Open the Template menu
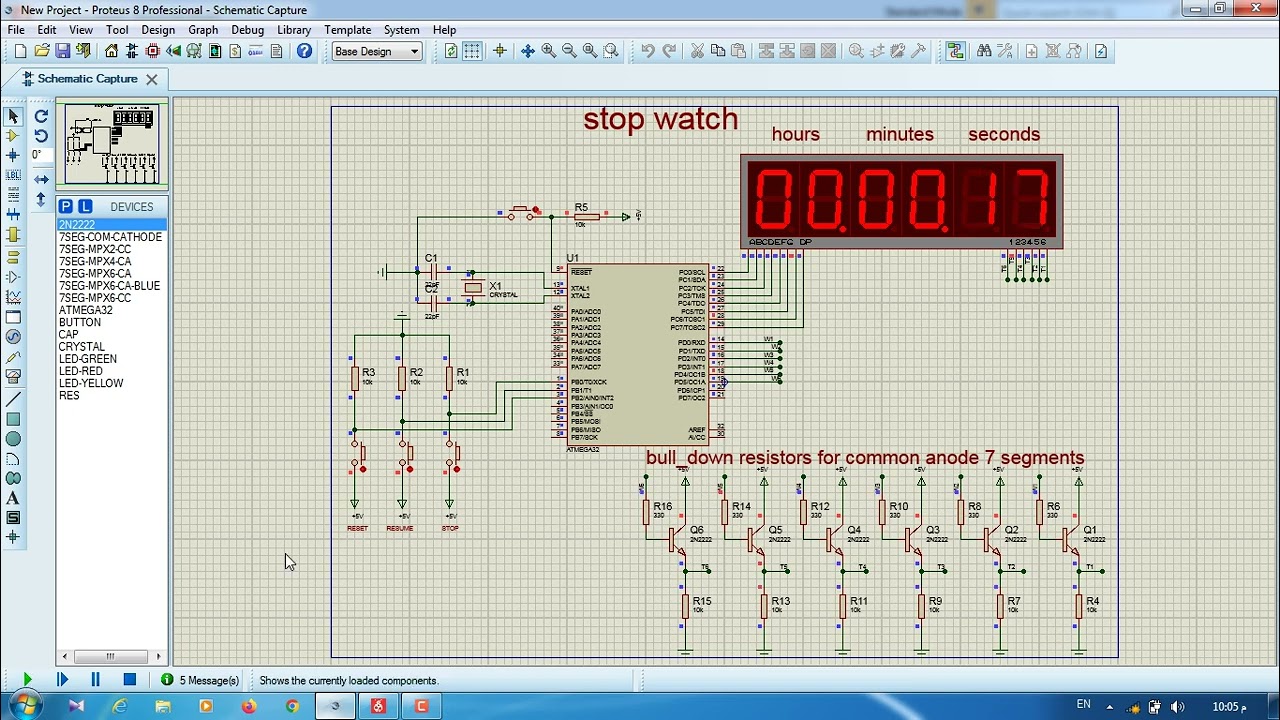This screenshot has width=1280, height=720. 348,30
